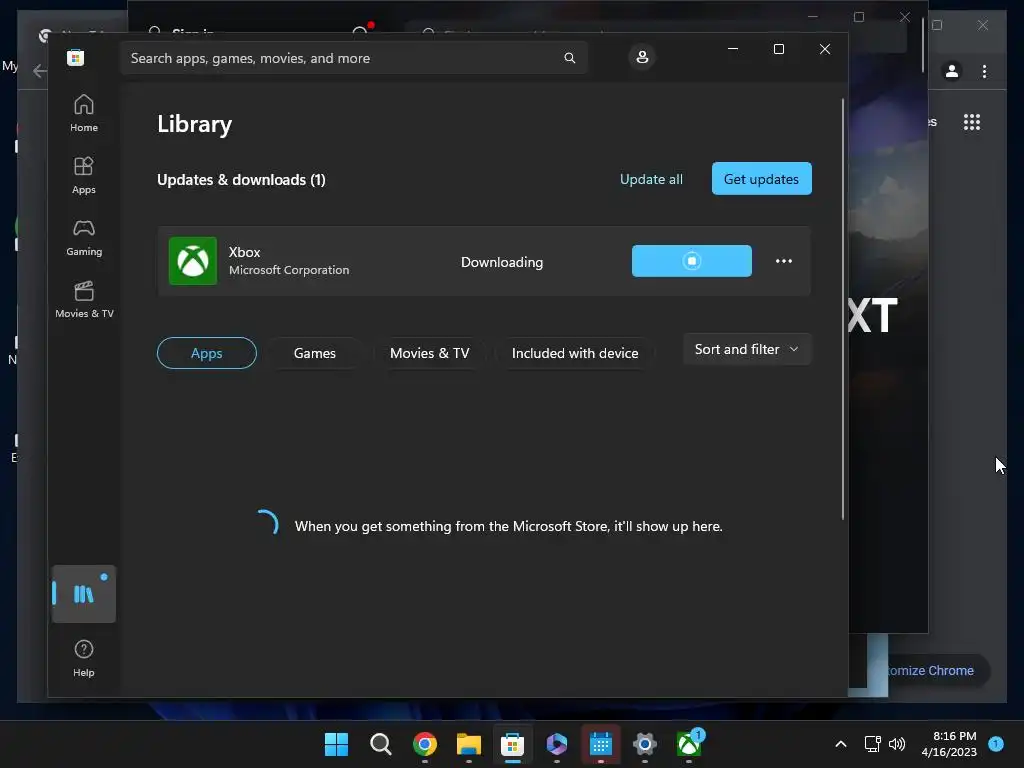Viewport: 1024px width, 768px height.
Task: Click the Microsoft Store logo icon
Action: 75,57
